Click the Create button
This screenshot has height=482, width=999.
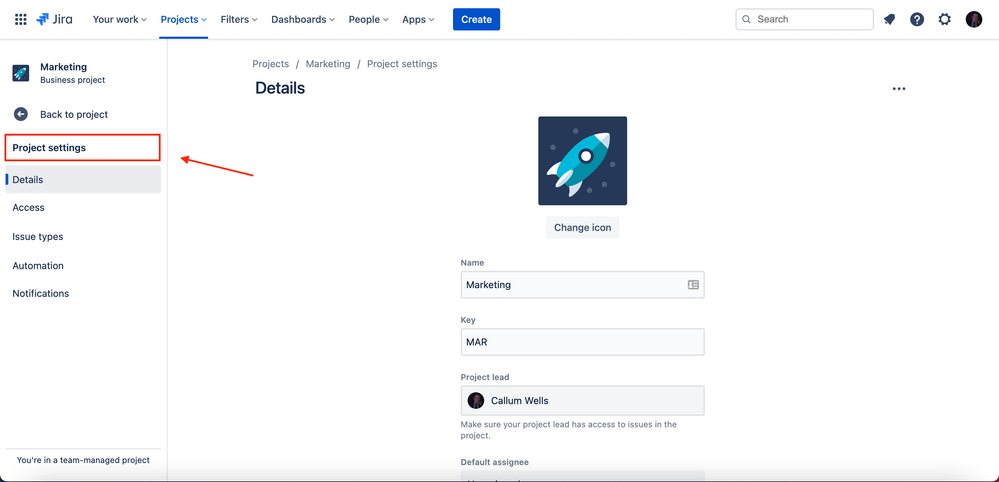click(477, 19)
